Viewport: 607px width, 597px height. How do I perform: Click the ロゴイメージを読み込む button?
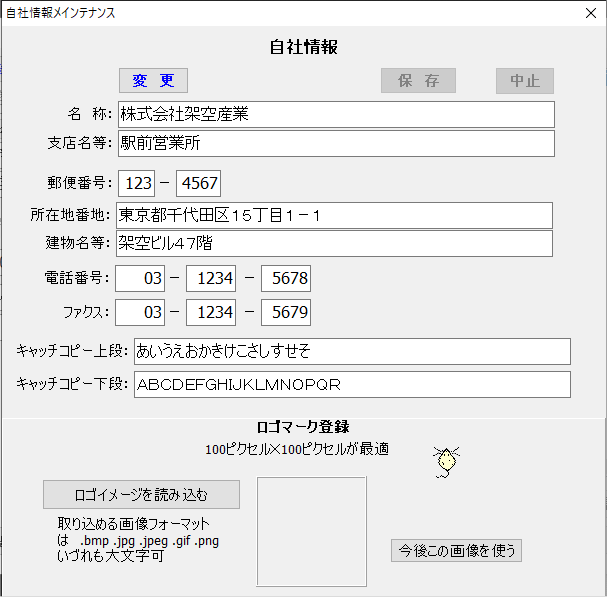click(x=141, y=494)
